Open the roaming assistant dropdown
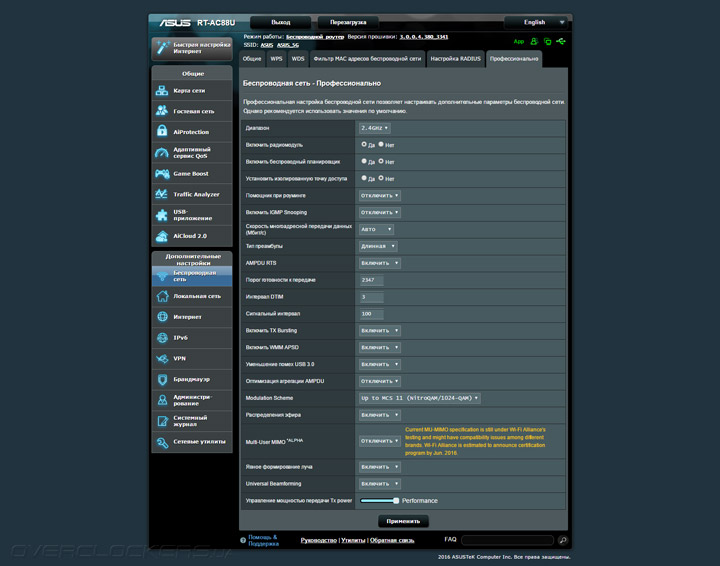The image size is (720, 566). point(380,196)
